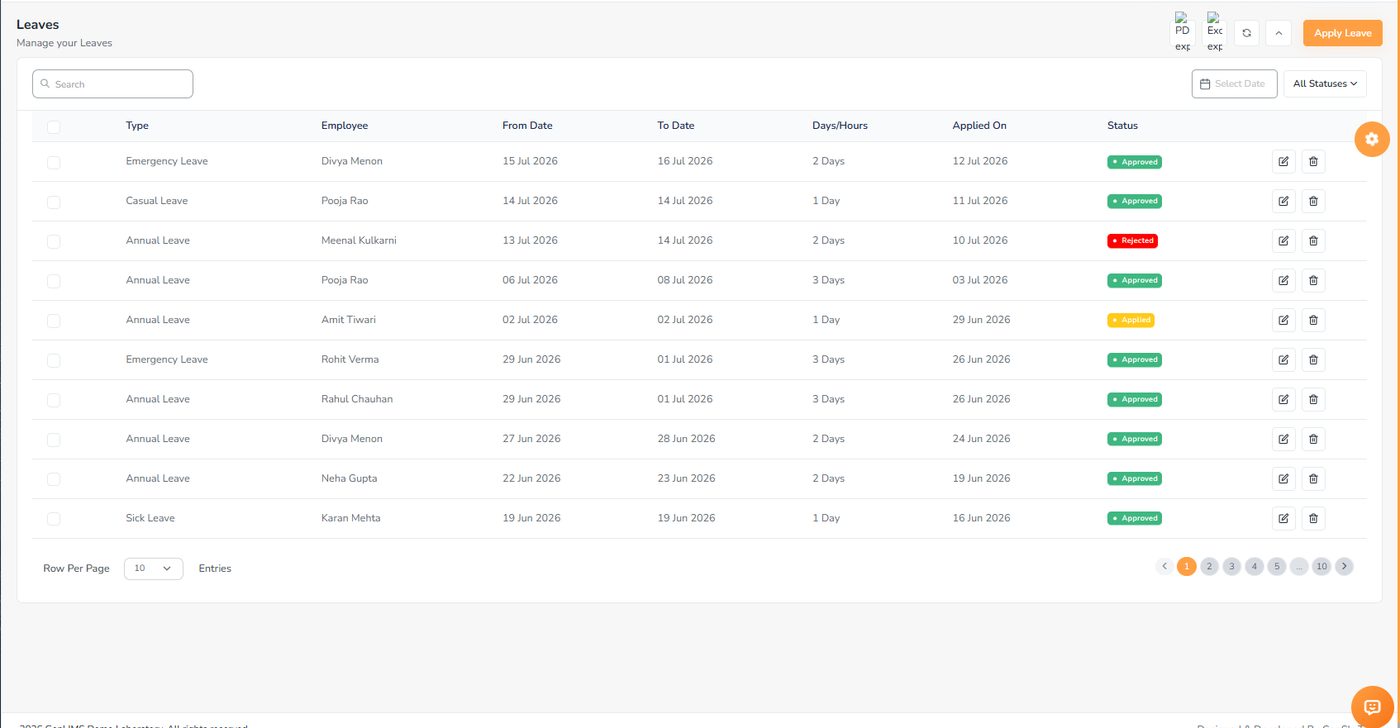Viewport: 1400px width, 728px height.
Task: Tick checkbox for Divya Menon's Emergency Leave
Action: click(x=53, y=162)
